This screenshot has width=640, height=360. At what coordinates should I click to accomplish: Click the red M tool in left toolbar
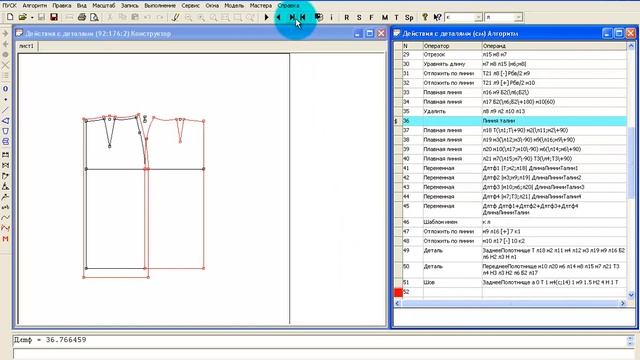click(x=5, y=239)
